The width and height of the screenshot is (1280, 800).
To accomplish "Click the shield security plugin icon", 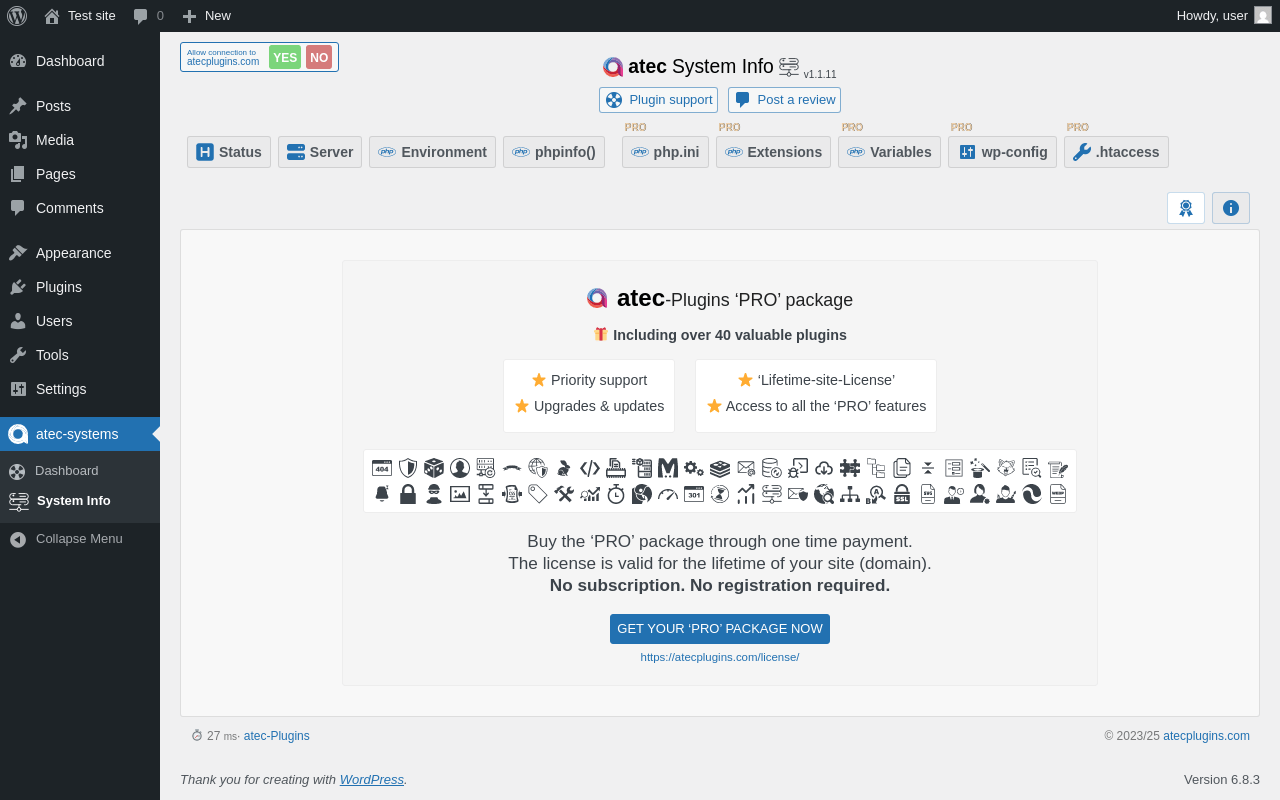I will tap(408, 468).
